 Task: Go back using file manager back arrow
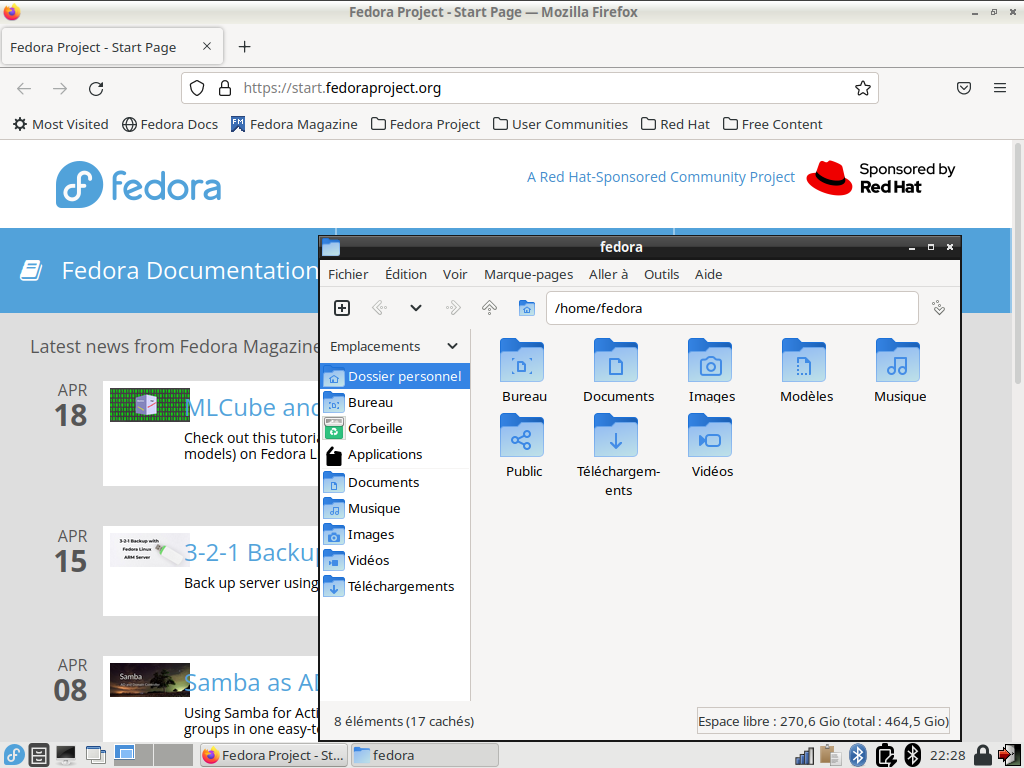[x=379, y=308]
